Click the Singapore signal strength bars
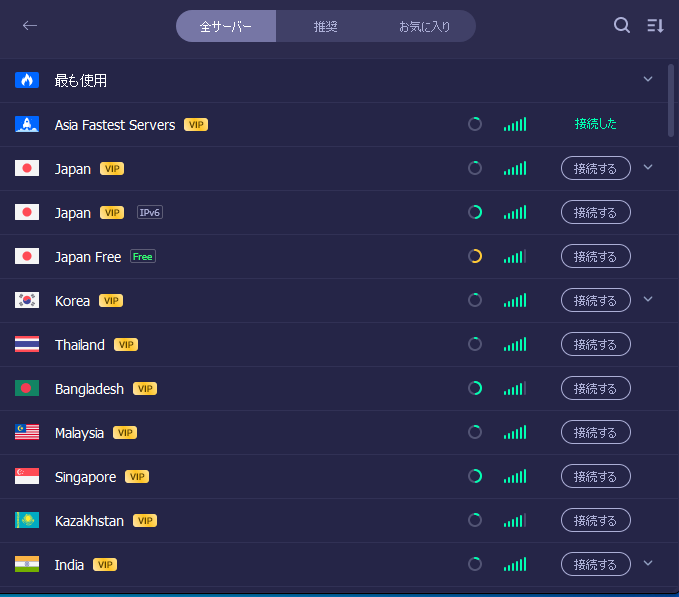The width and height of the screenshot is (679, 597). click(515, 477)
